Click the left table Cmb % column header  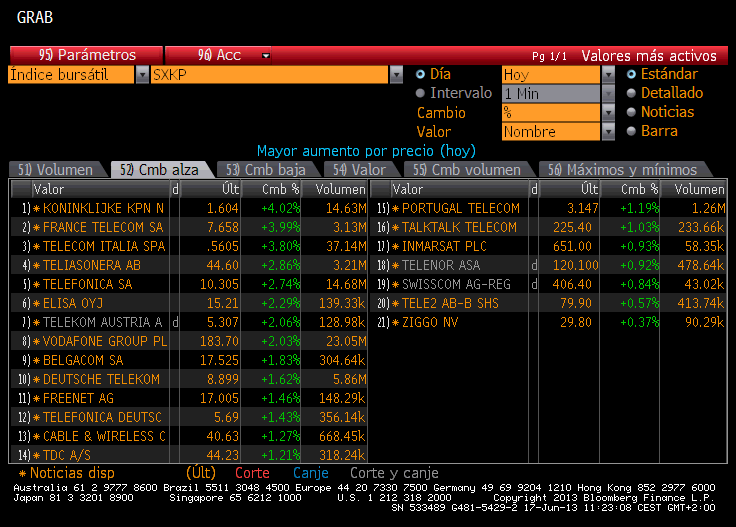coord(271,189)
